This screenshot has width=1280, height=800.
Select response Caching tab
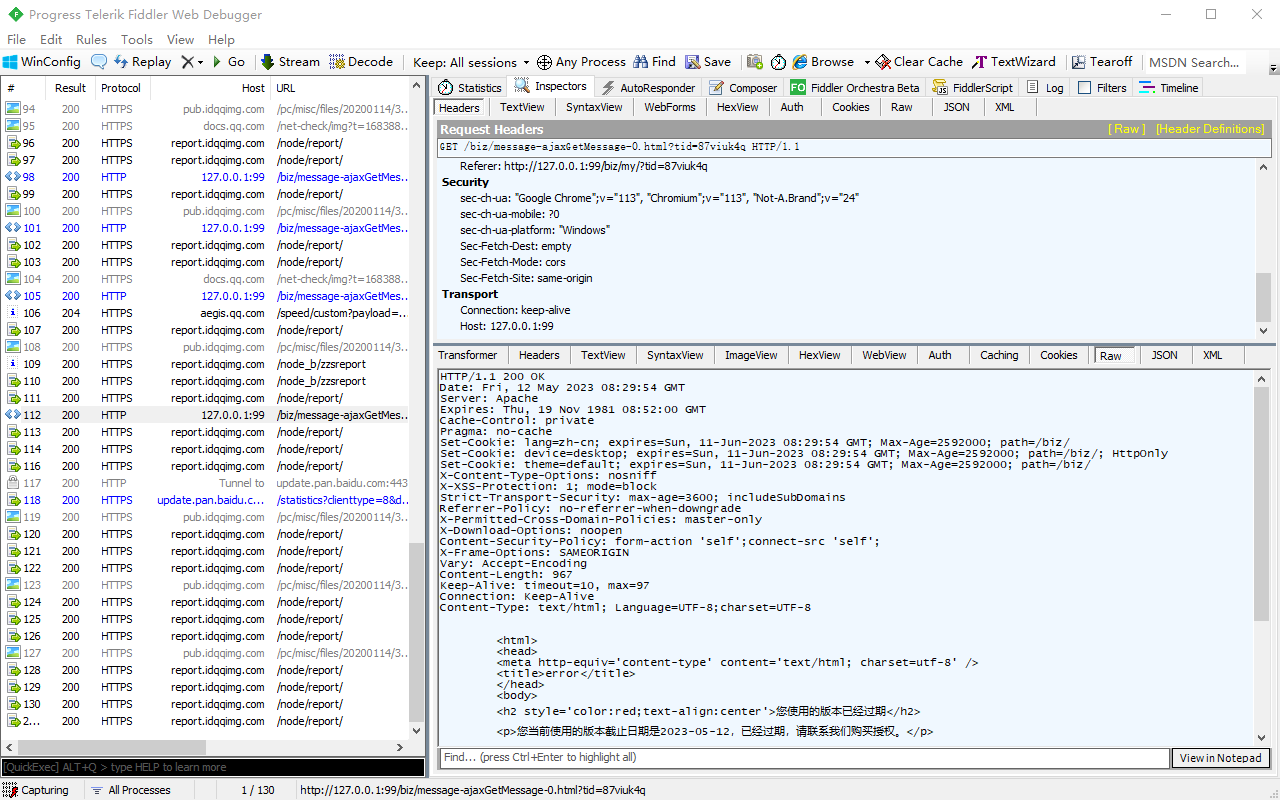coord(999,355)
